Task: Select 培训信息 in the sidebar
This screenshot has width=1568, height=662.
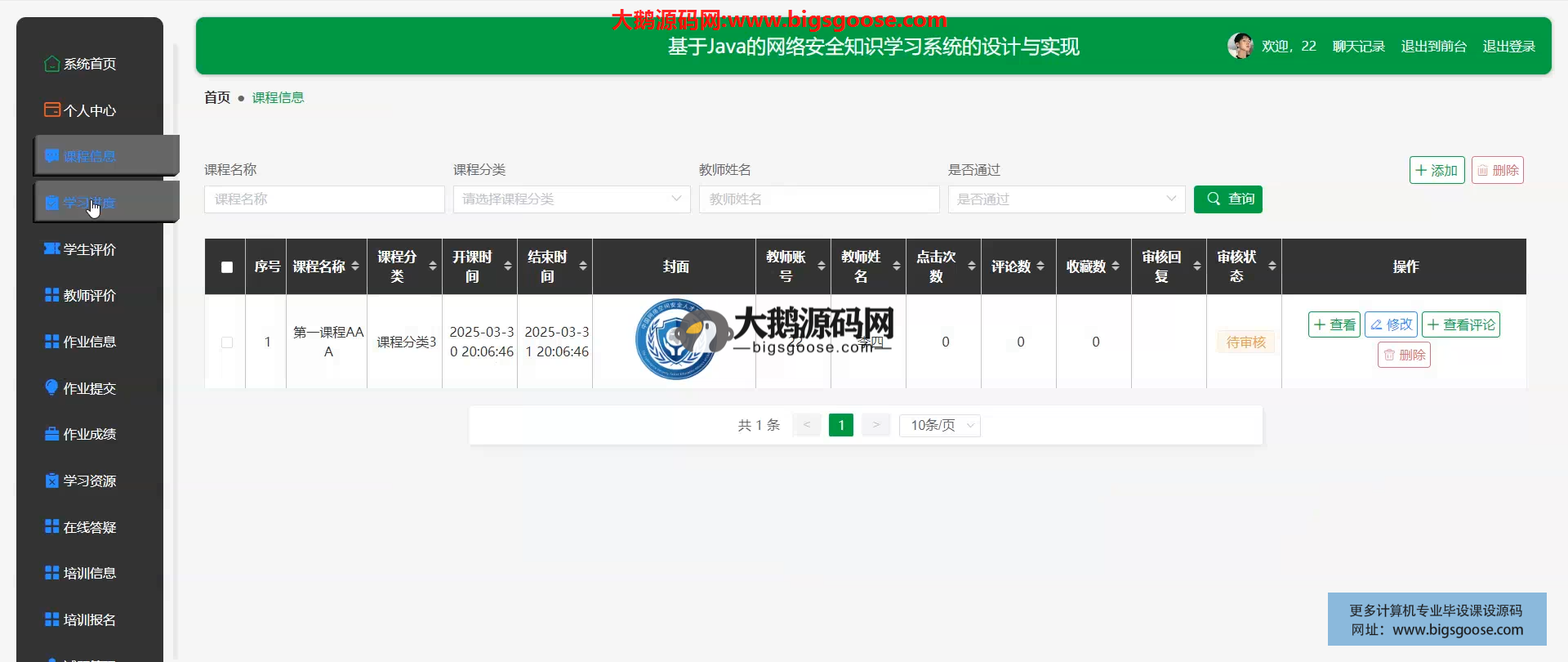Action: click(x=89, y=573)
